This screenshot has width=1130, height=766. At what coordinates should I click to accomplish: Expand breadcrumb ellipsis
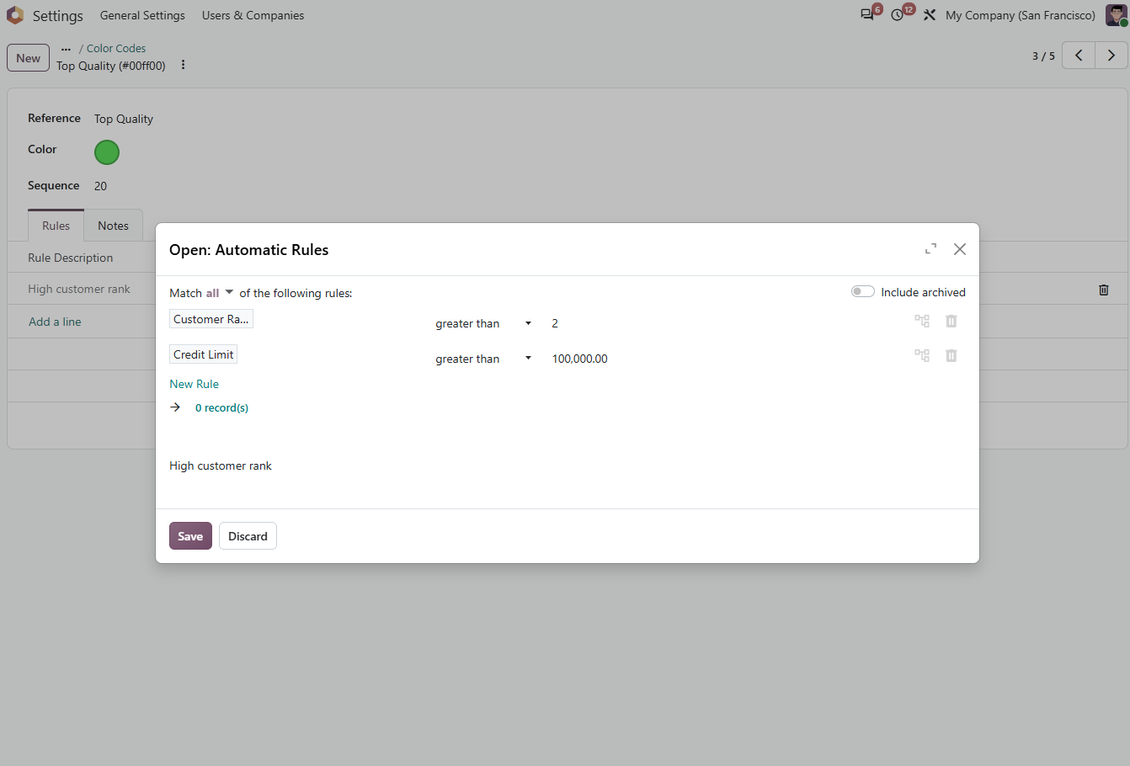coord(66,49)
